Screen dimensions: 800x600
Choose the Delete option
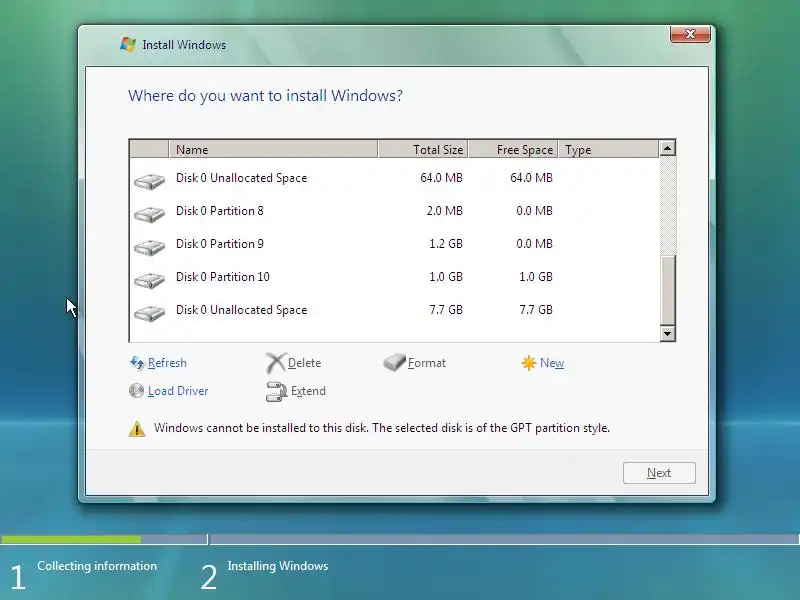click(304, 363)
